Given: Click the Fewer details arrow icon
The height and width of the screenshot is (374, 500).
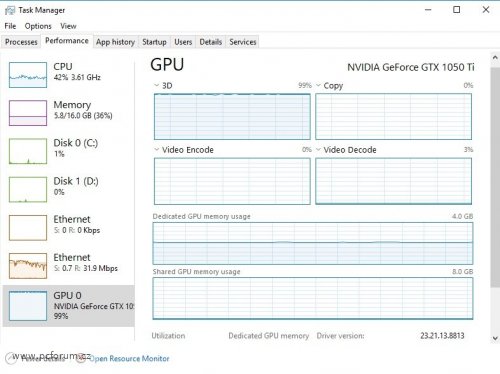Looking at the screenshot, I should pyautogui.click(x=10, y=358).
